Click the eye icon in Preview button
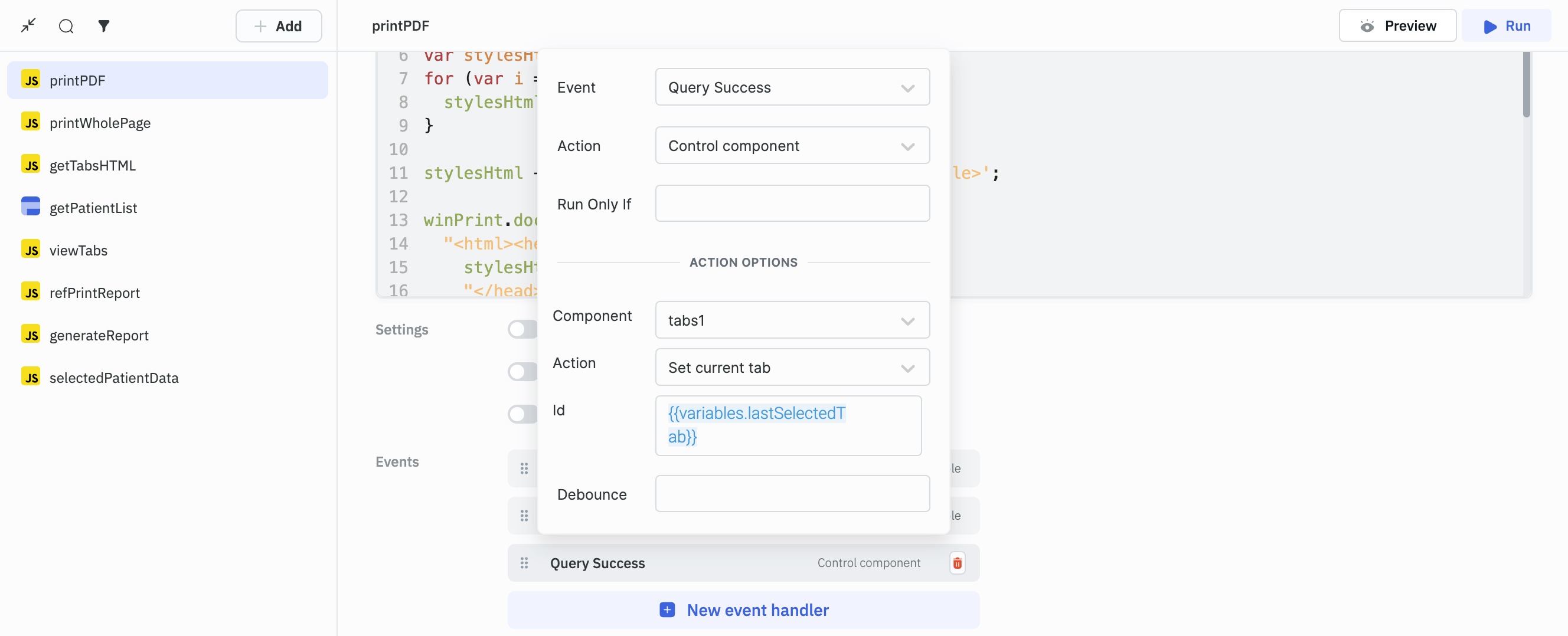1568x636 pixels. click(x=1367, y=25)
